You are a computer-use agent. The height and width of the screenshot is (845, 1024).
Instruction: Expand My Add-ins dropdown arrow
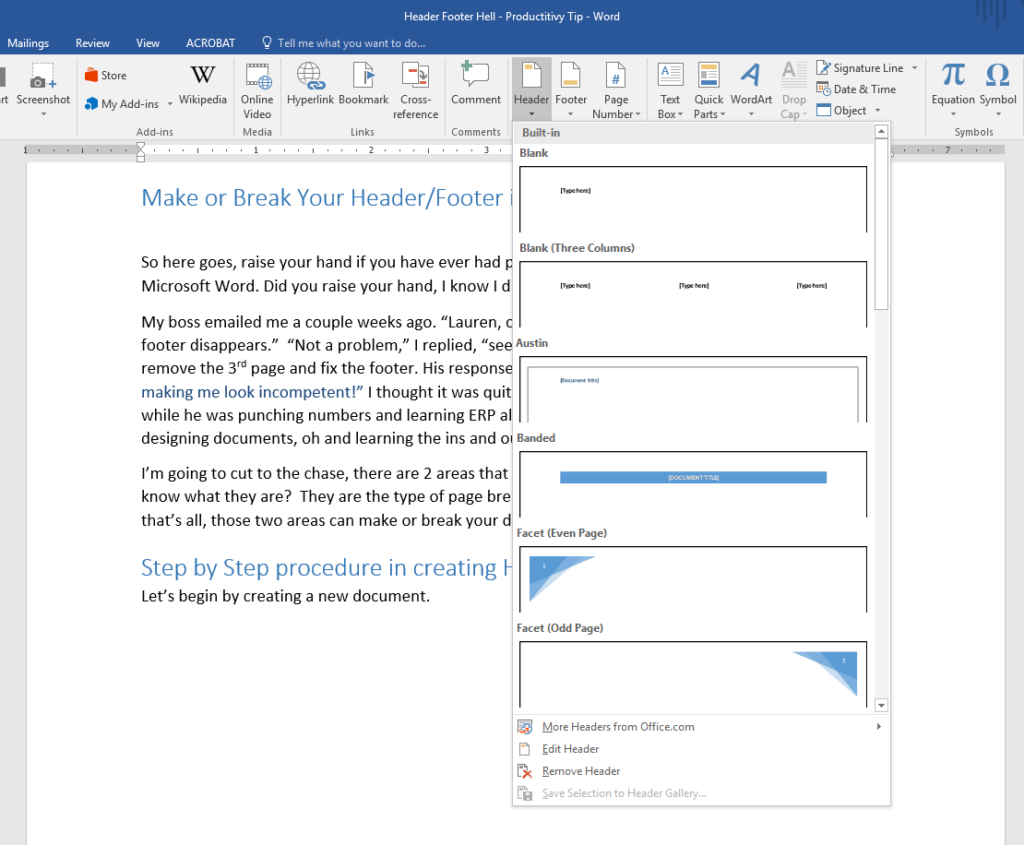[x=170, y=104]
